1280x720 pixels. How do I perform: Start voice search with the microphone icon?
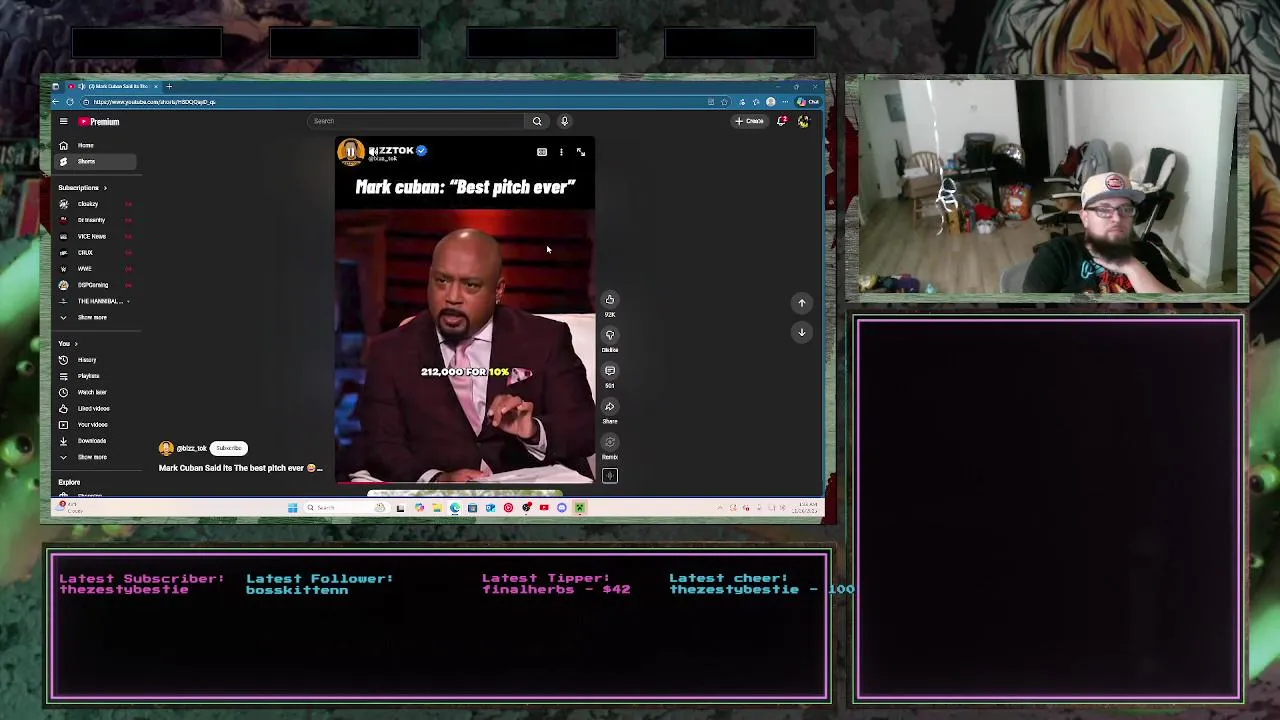tap(564, 121)
